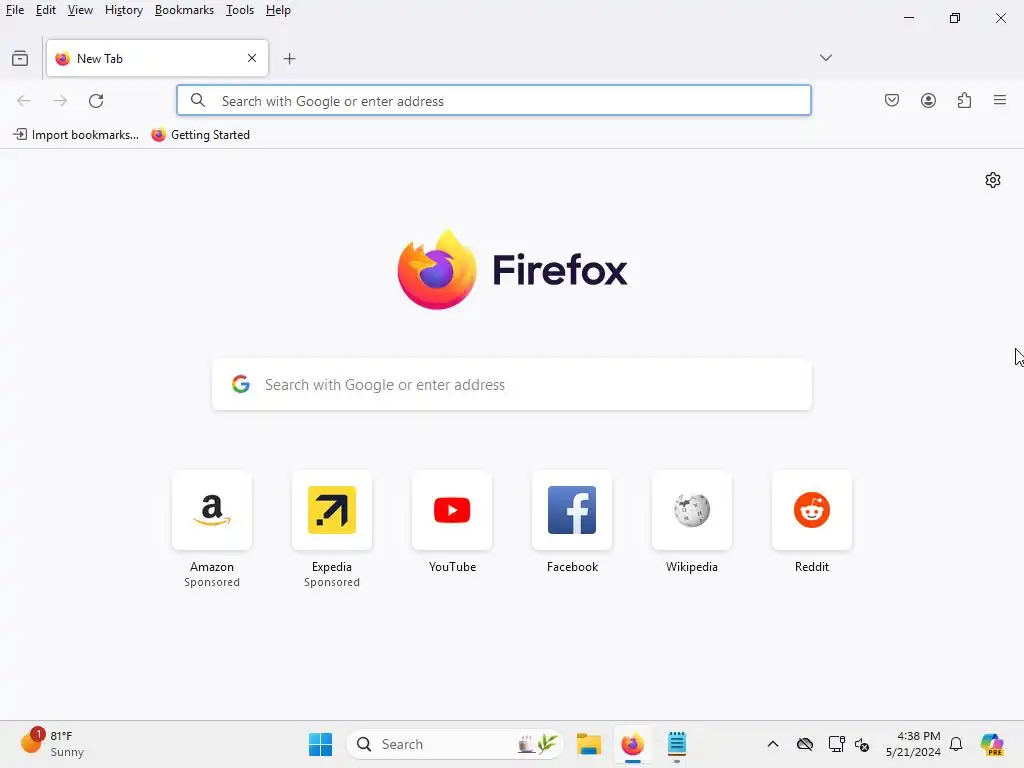Open the Firefox account icon
This screenshot has width=1024, height=768.
(928, 101)
